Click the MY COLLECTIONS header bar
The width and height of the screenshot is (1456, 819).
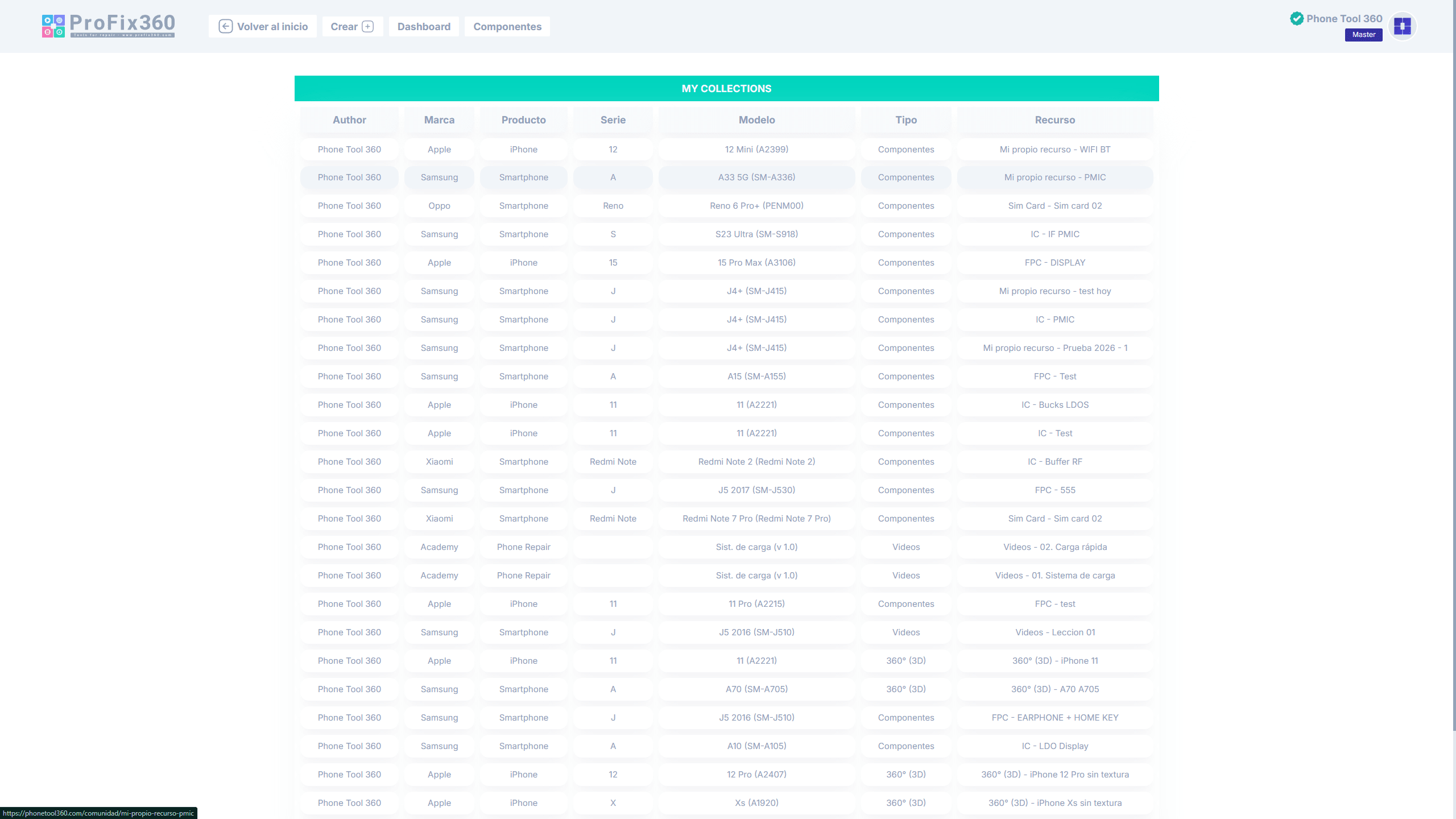click(726, 89)
